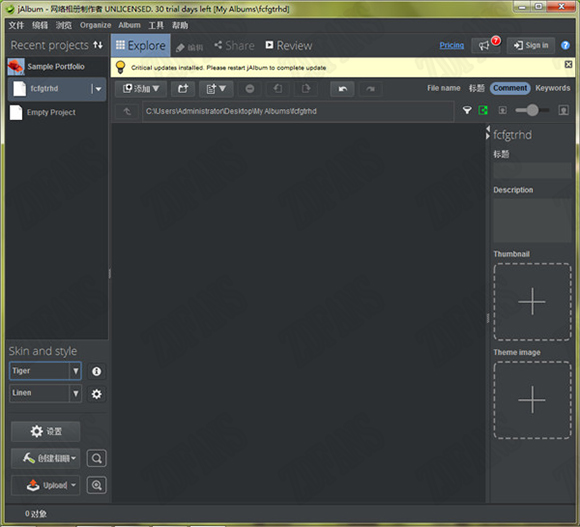Click the sort arrows beside Recent projects

[x=98, y=45]
